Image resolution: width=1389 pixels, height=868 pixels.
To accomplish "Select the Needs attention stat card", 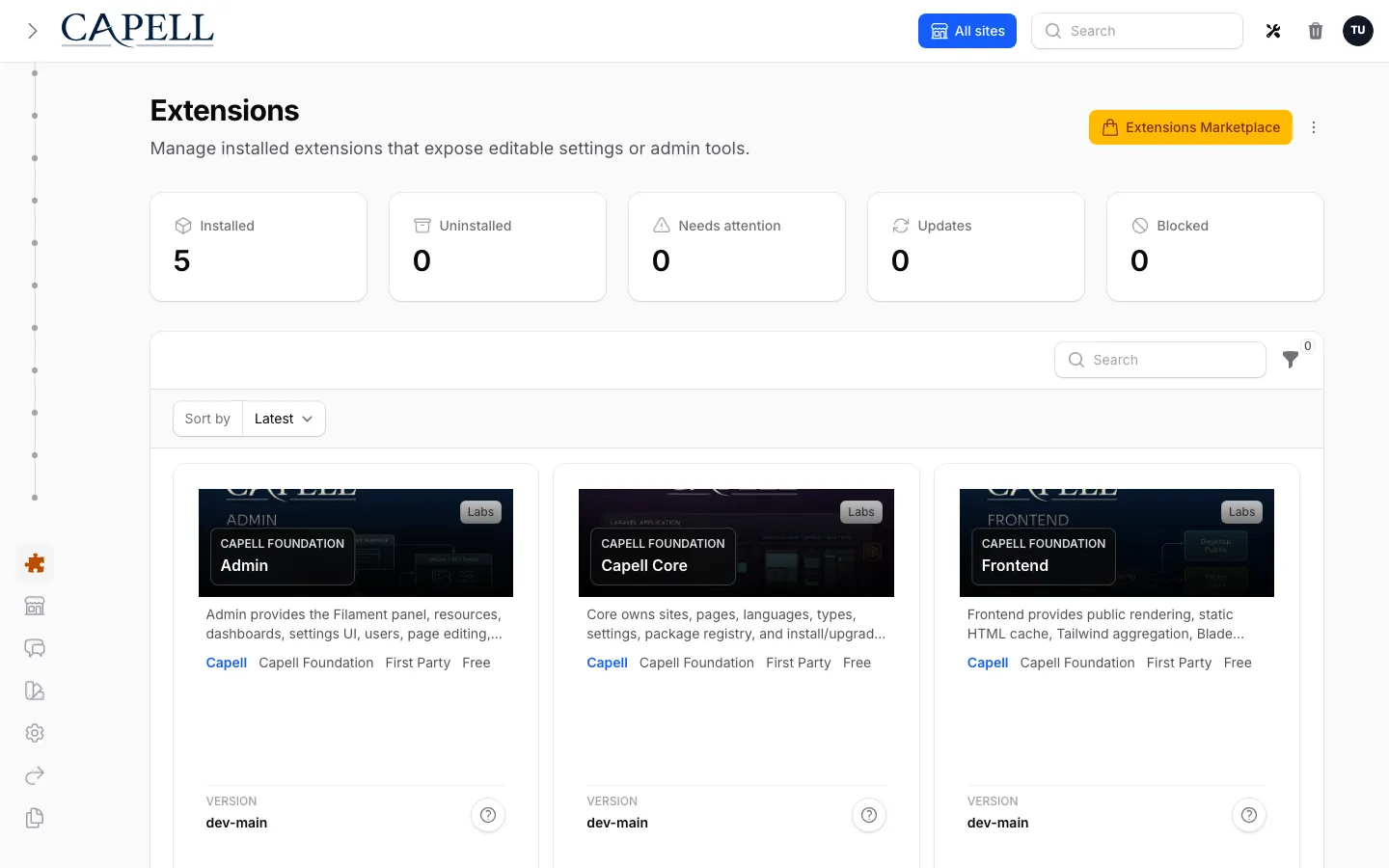I will [737, 247].
